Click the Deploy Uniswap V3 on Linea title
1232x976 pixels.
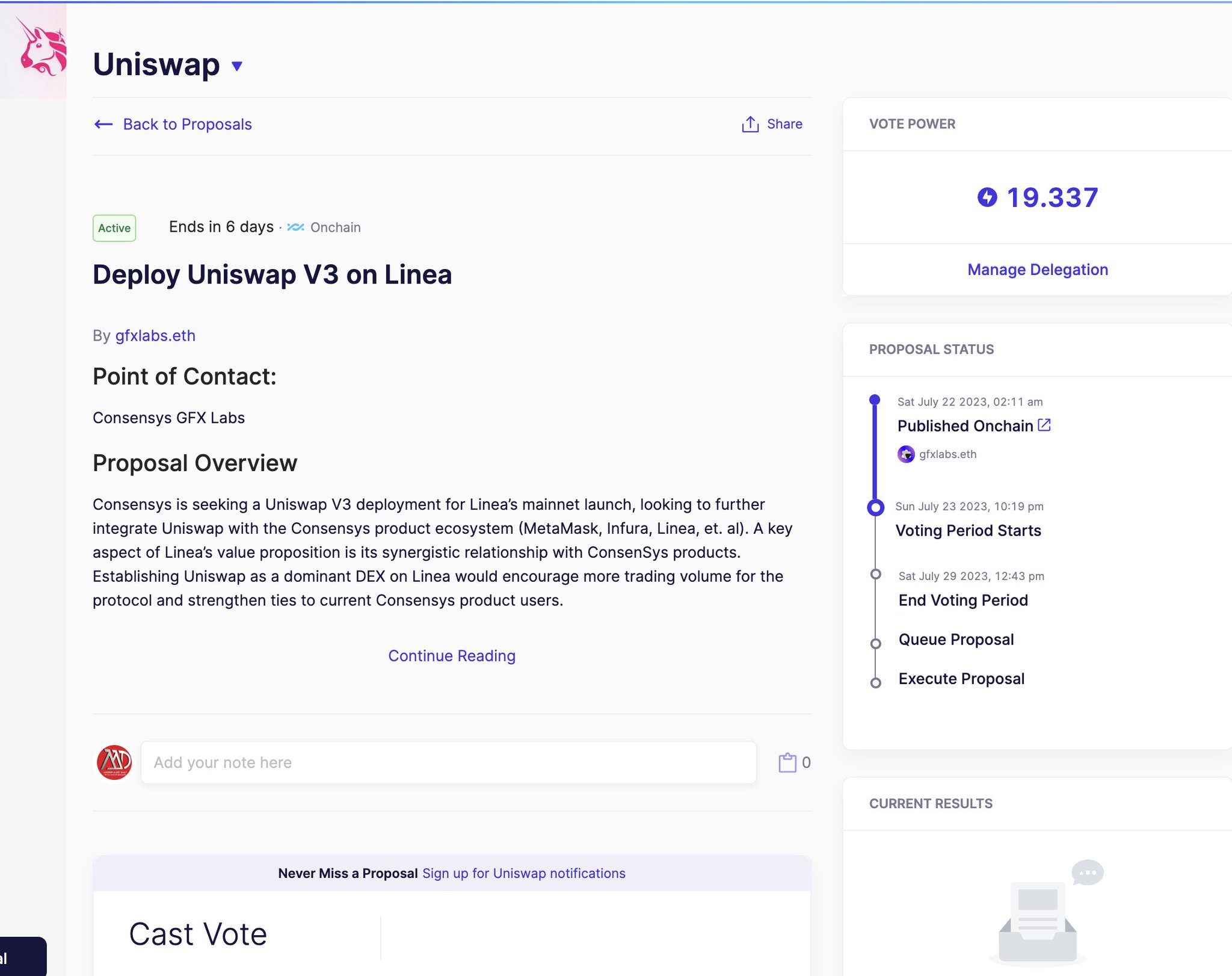coord(272,274)
